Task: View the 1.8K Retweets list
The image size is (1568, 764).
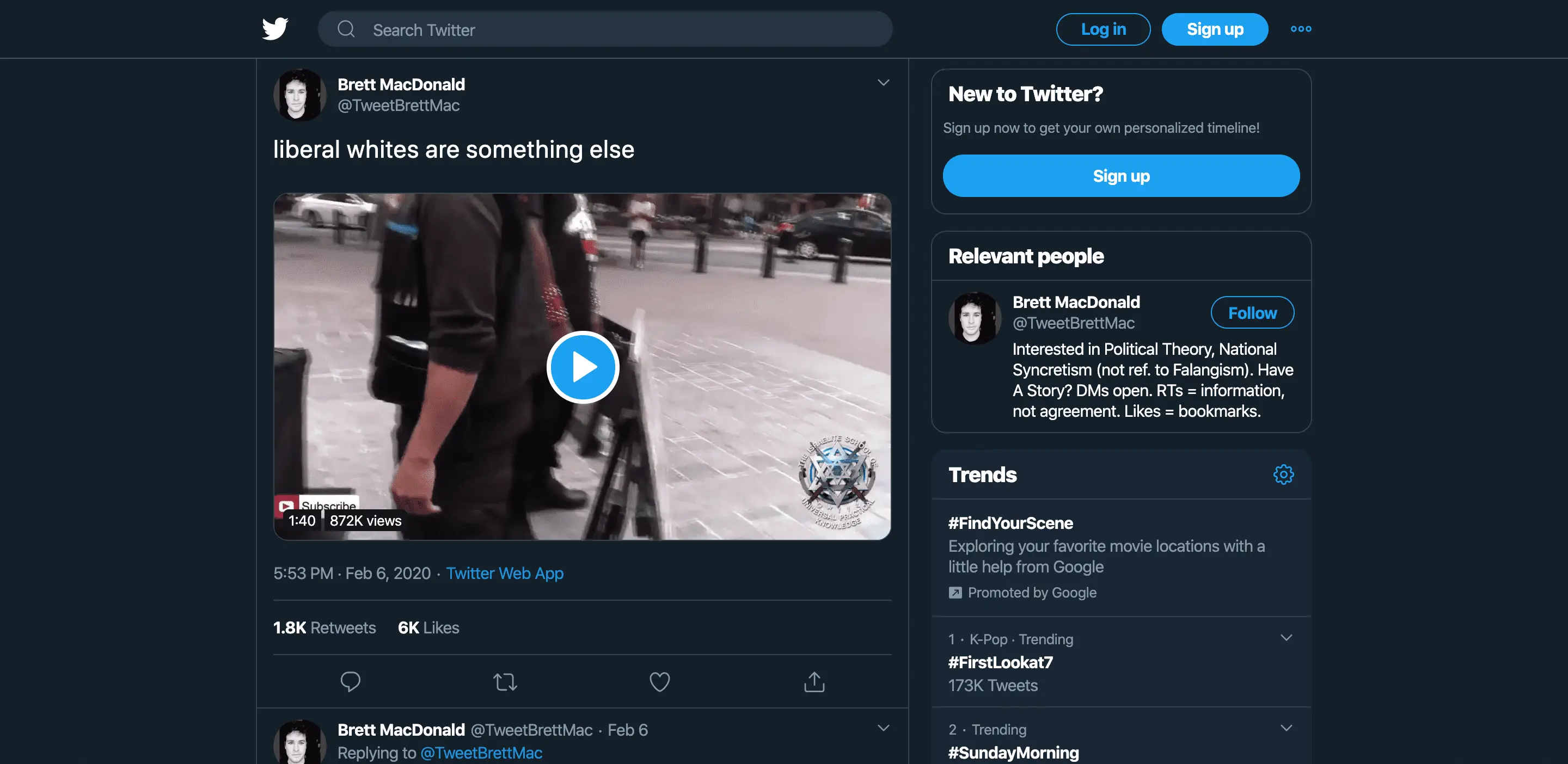Action: [x=324, y=628]
